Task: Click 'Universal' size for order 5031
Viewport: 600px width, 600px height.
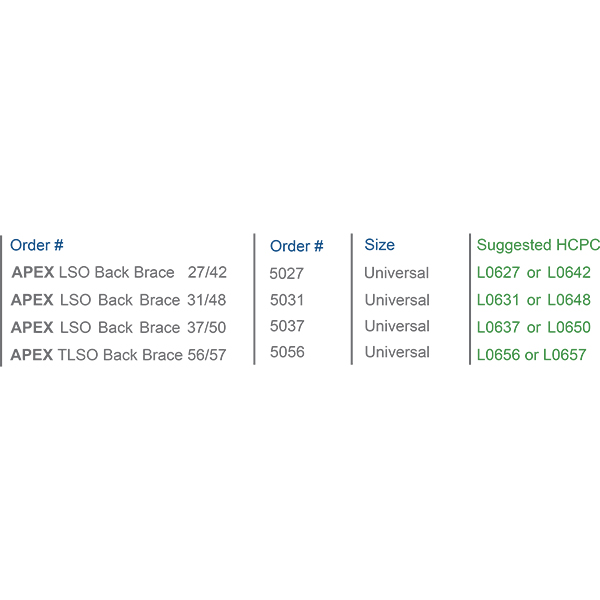Action: click(397, 300)
